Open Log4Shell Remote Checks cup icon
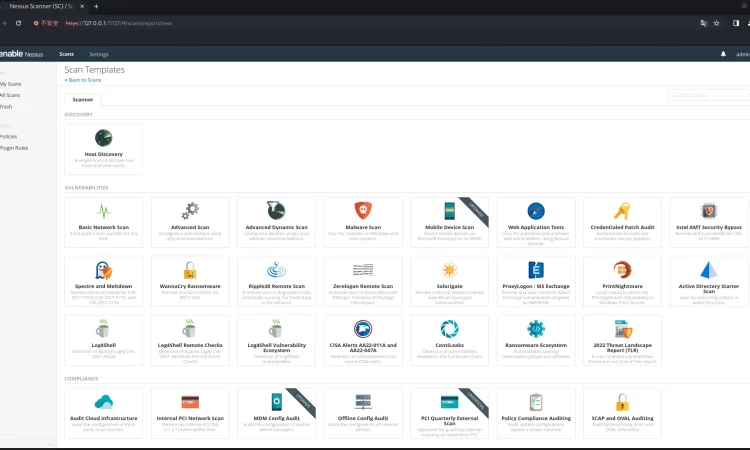Screen dimensions: 750x450 189,329
